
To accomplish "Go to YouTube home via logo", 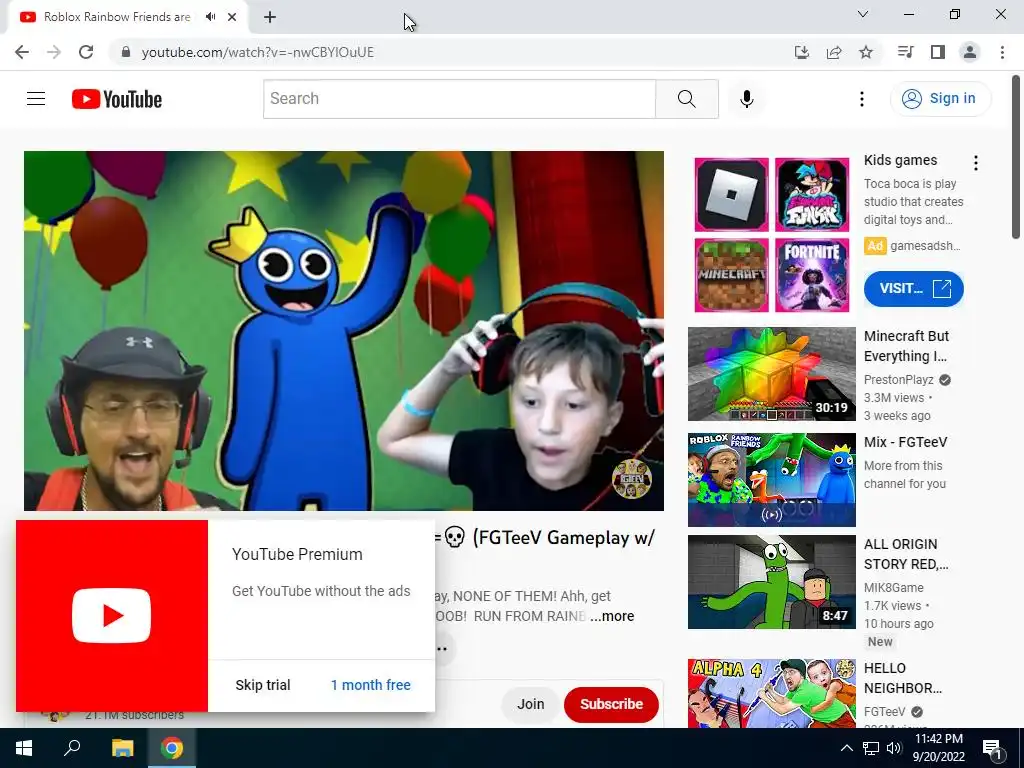I will [x=117, y=99].
